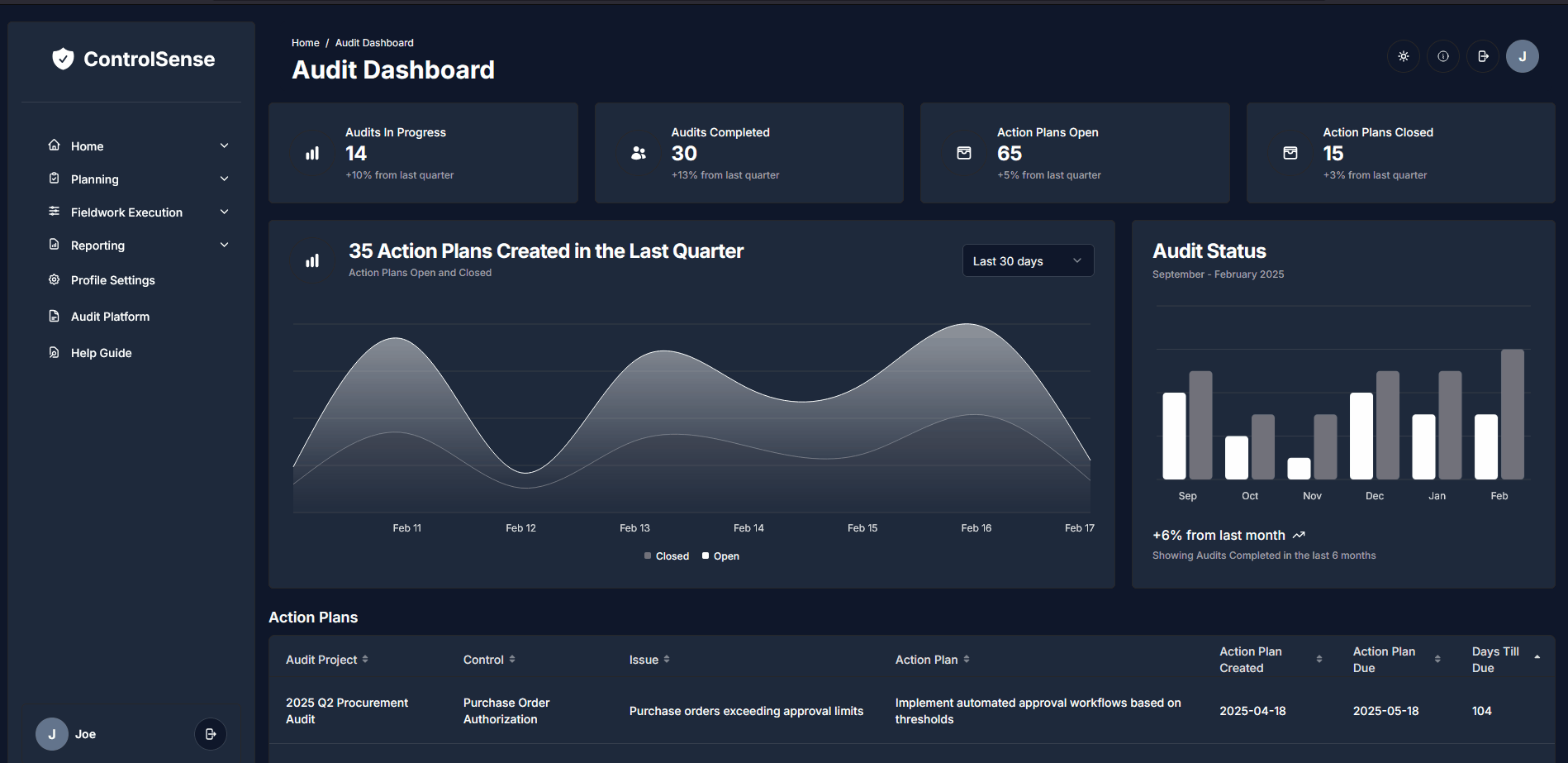
Task: Click the info icon in header
Action: pyautogui.click(x=1442, y=56)
